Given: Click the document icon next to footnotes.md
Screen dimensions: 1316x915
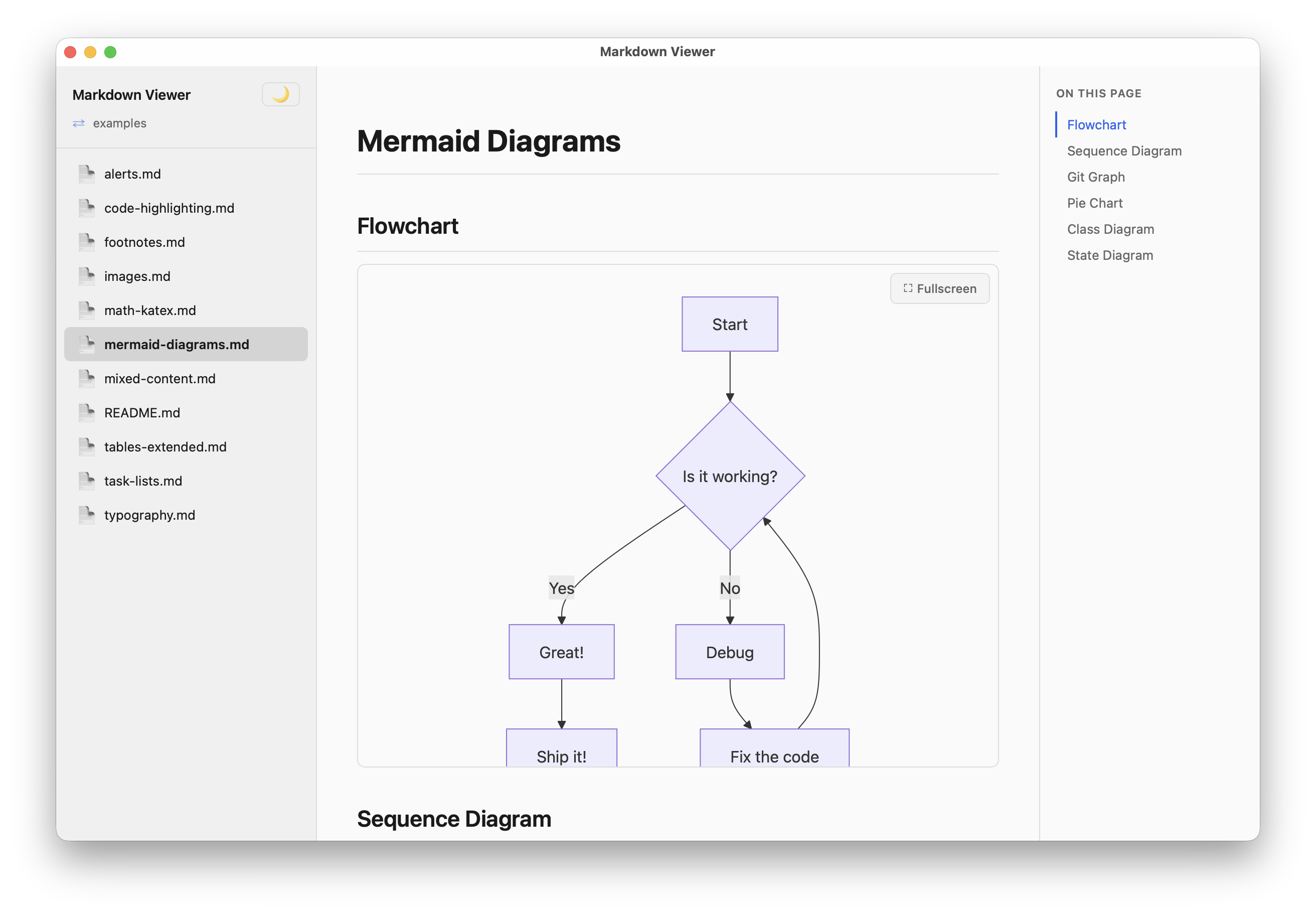Looking at the screenshot, I should (87, 242).
